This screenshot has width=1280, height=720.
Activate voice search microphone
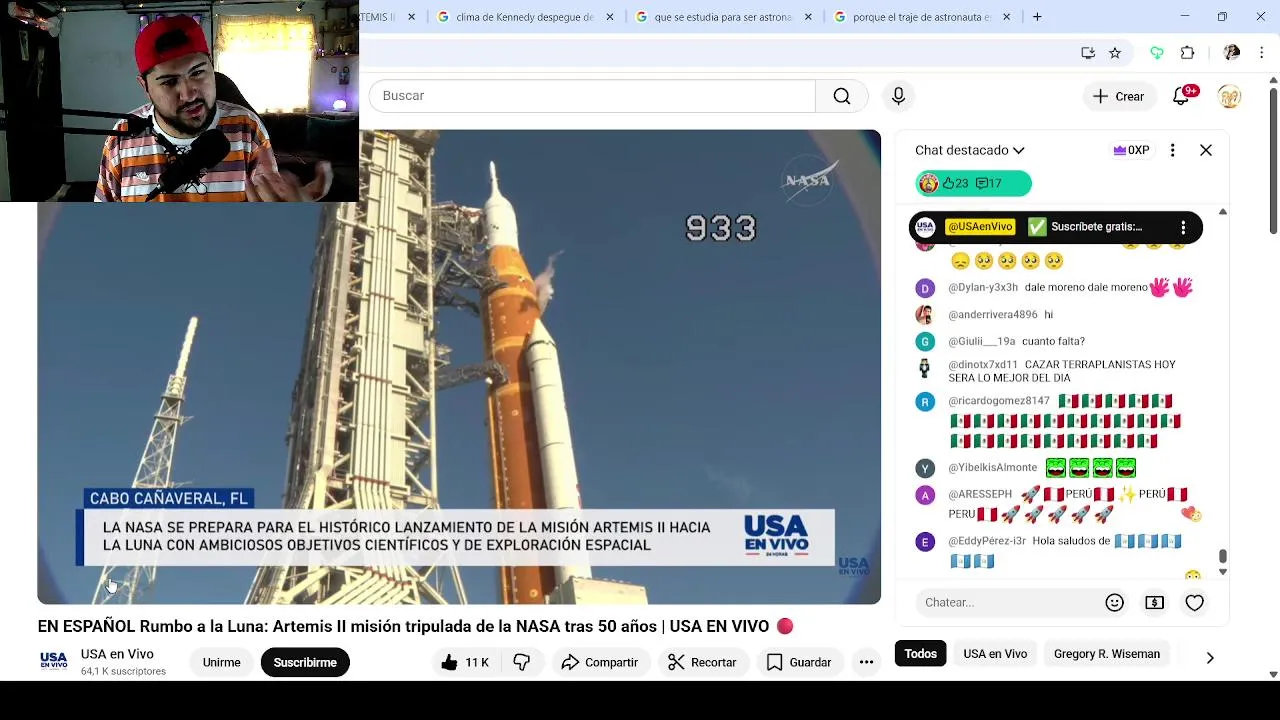coord(898,96)
